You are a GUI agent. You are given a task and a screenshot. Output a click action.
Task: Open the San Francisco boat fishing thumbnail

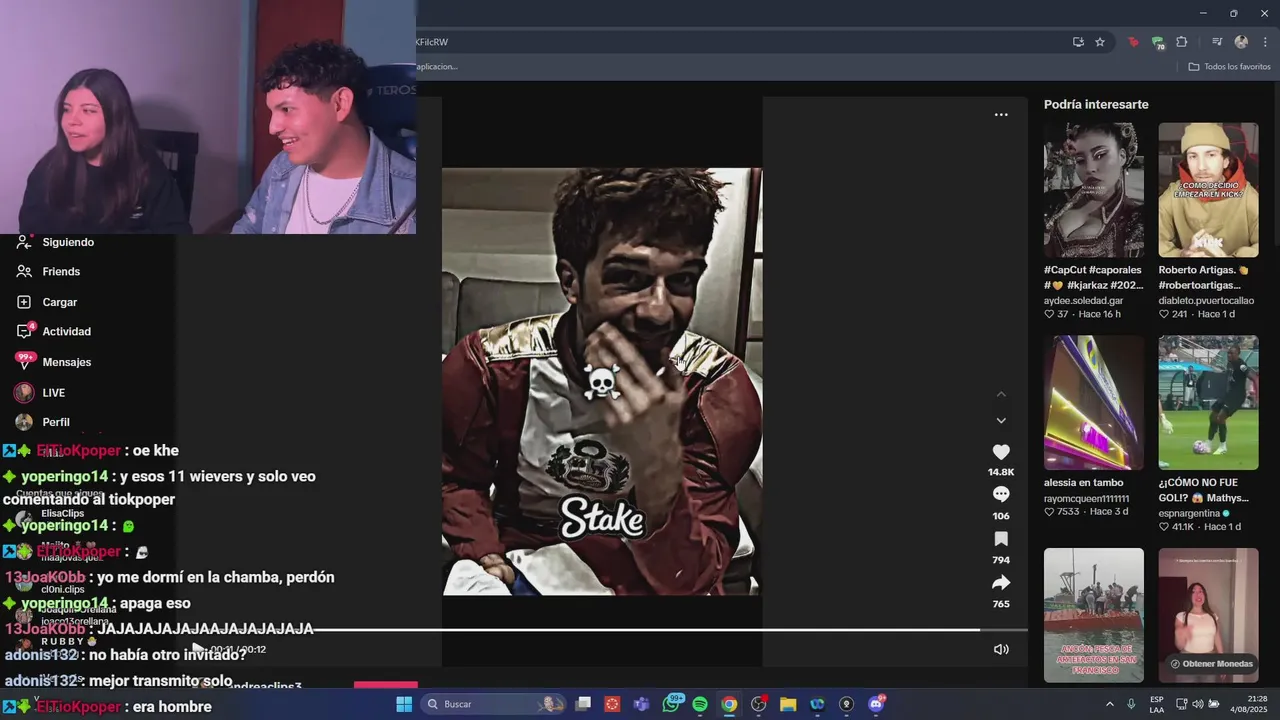1093,615
